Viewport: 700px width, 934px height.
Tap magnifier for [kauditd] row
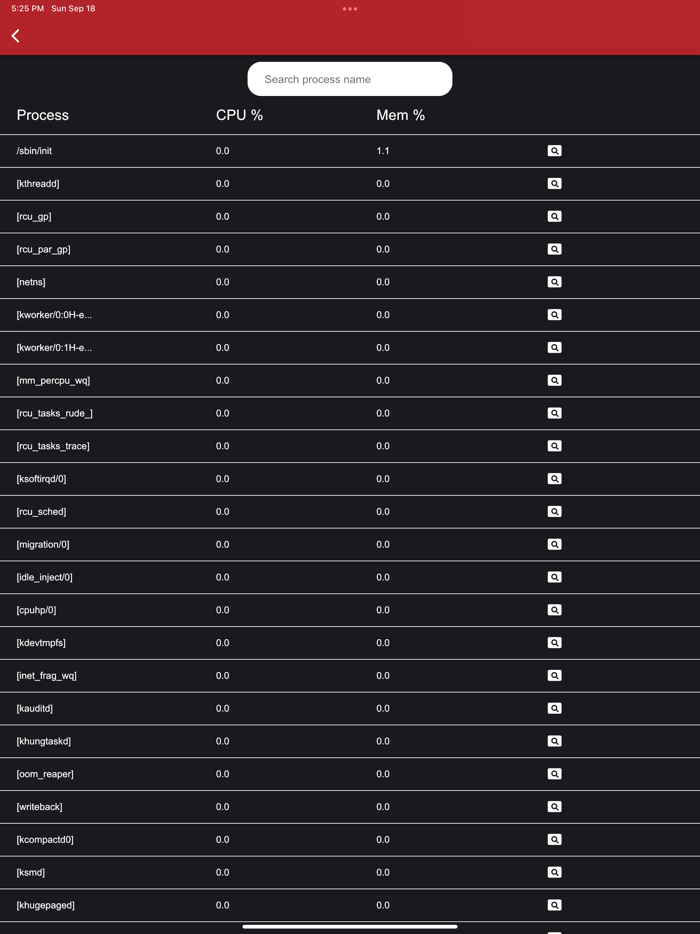(x=554, y=708)
